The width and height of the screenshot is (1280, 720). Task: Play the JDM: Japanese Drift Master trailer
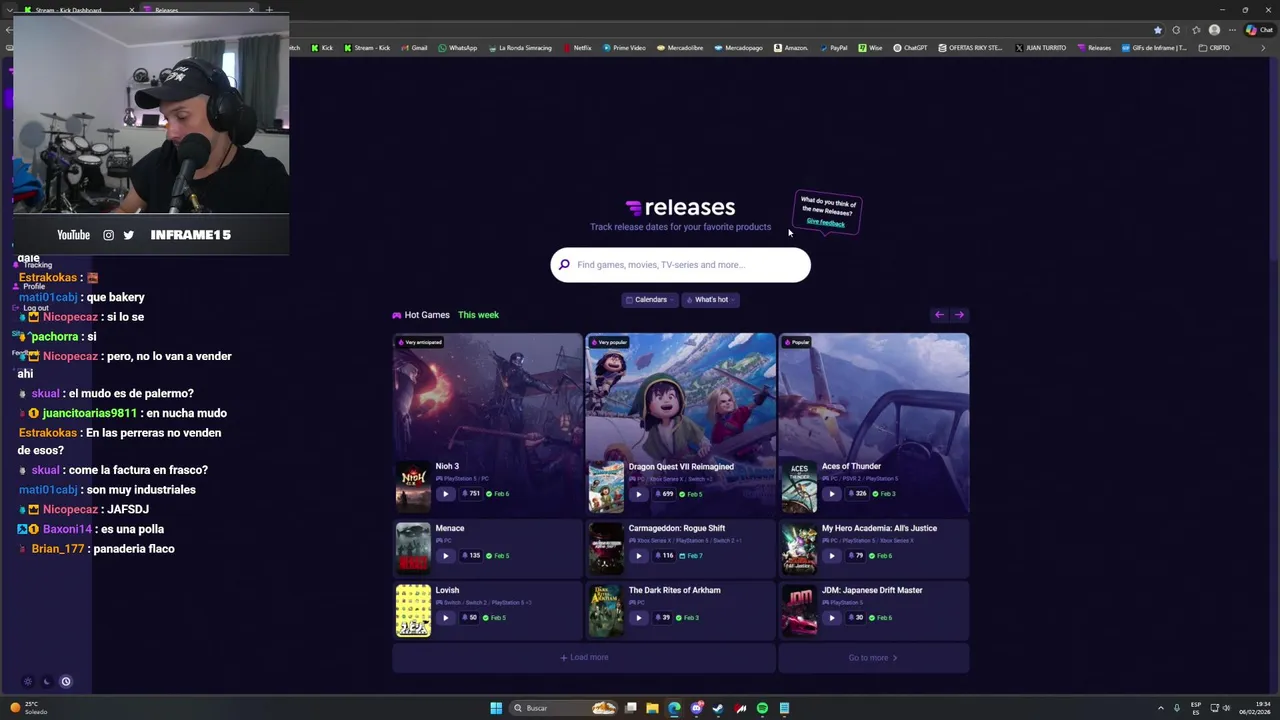coord(831,618)
